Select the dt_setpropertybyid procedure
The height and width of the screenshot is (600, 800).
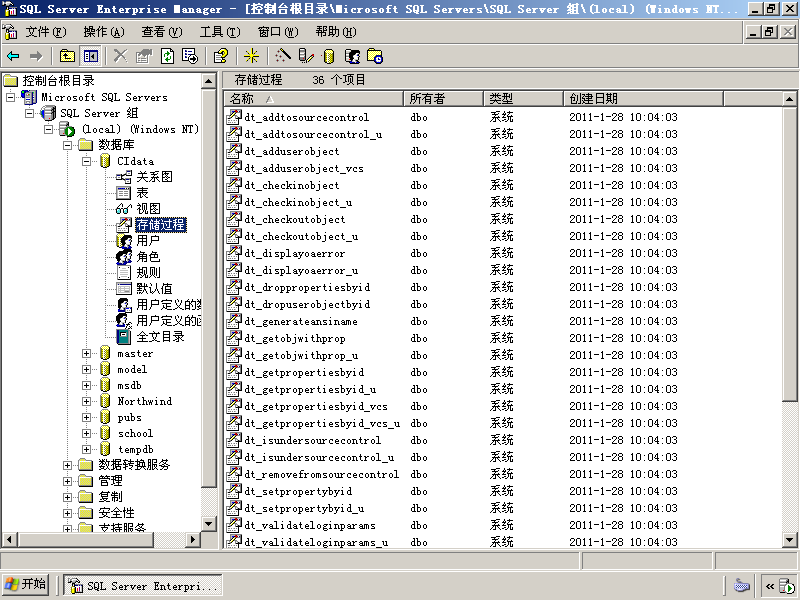coord(298,491)
